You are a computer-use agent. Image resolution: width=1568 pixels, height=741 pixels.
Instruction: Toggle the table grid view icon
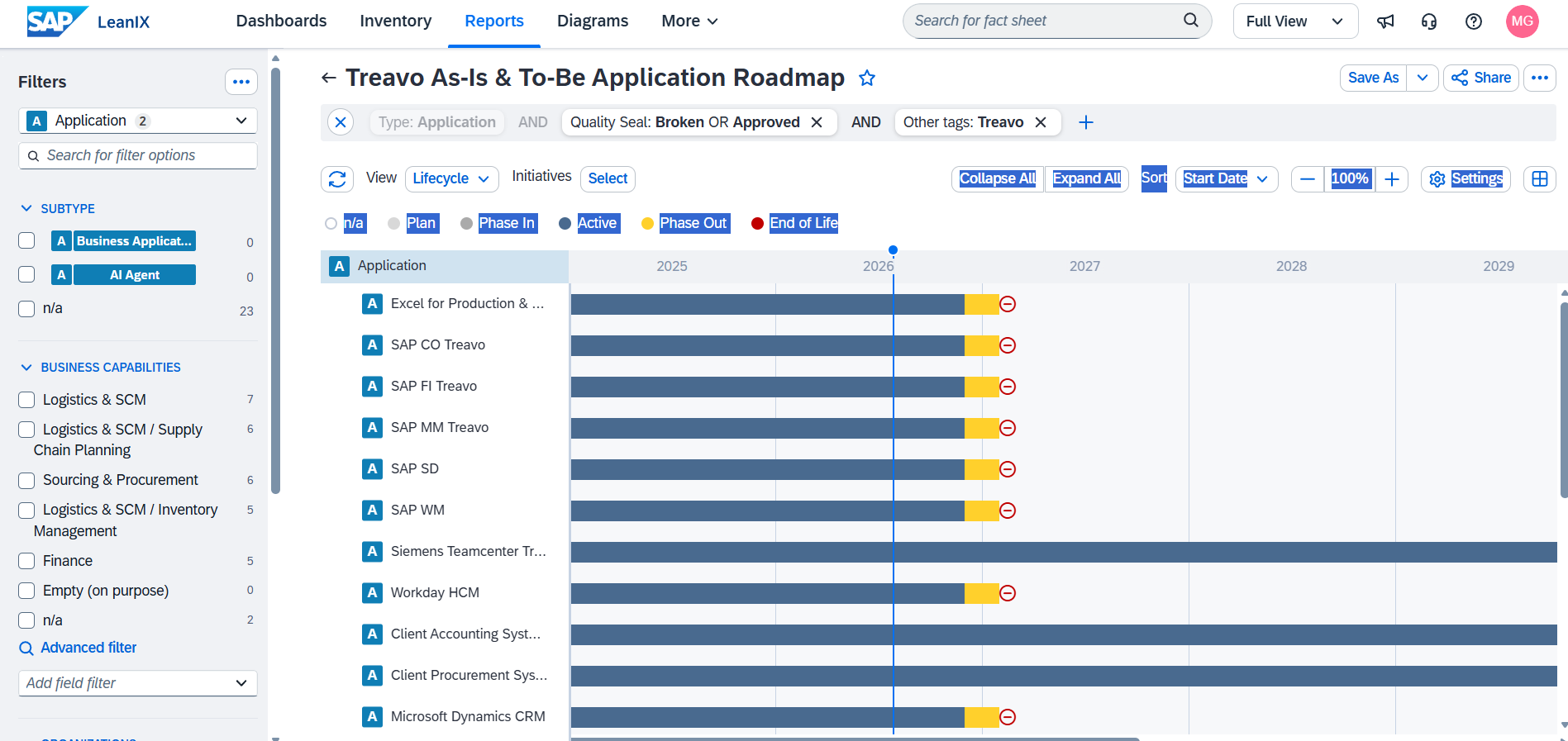click(x=1540, y=179)
